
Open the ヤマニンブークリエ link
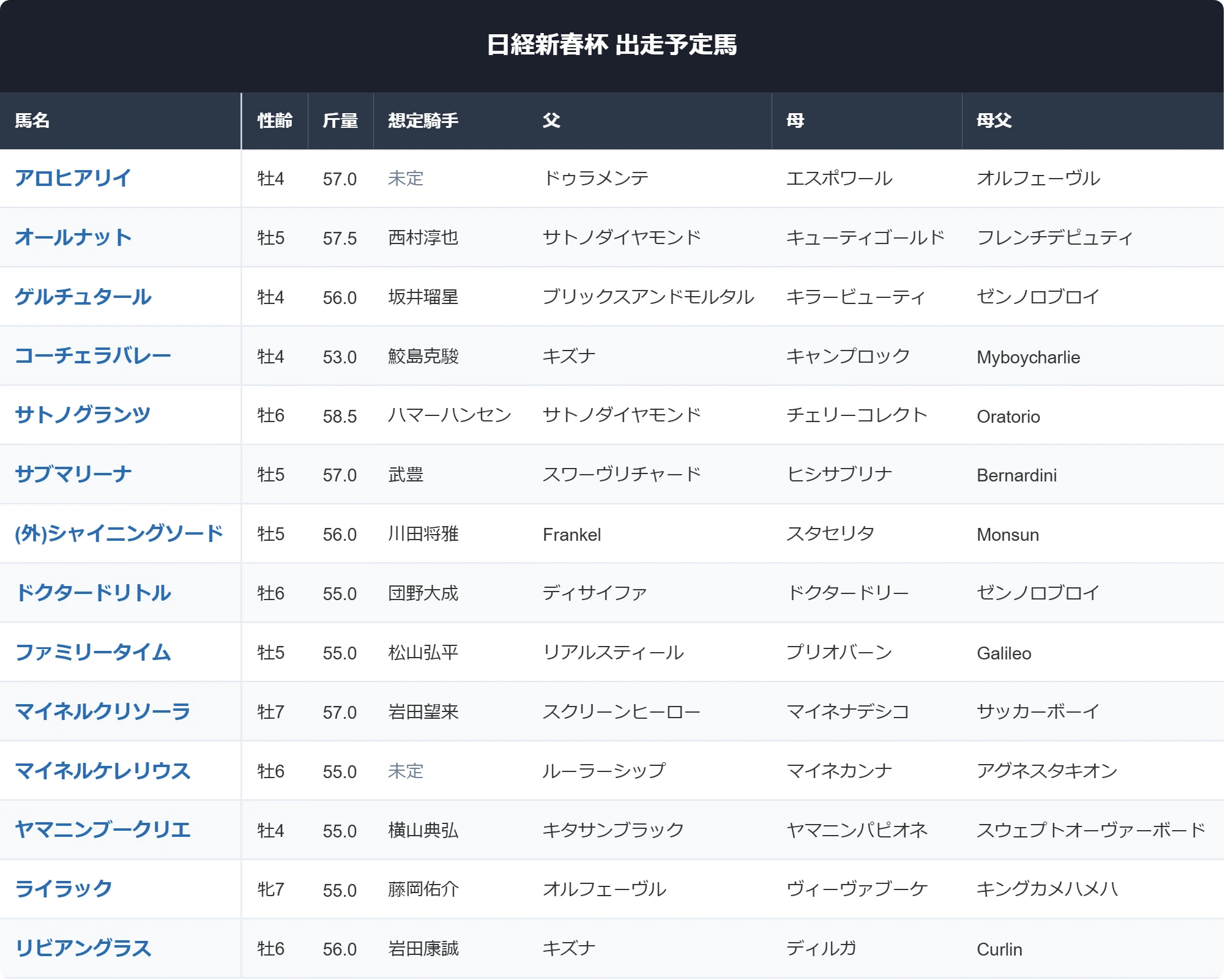pyautogui.click(x=103, y=830)
